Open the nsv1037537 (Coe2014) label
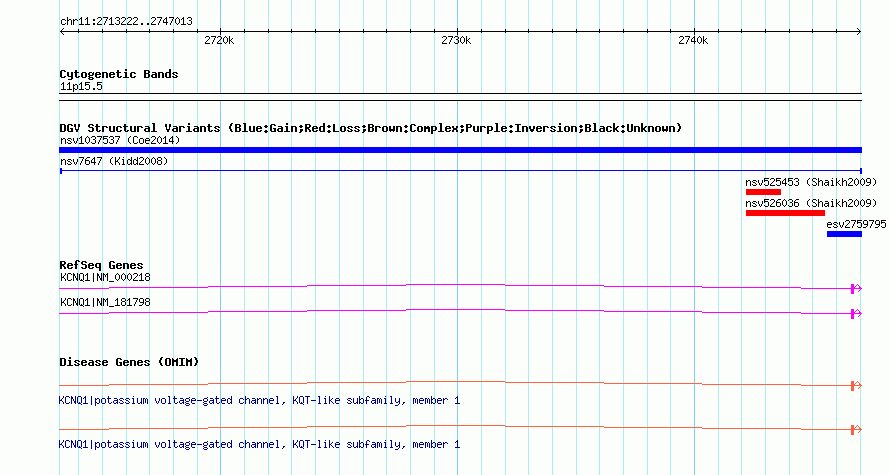 pyautogui.click(x=120, y=140)
